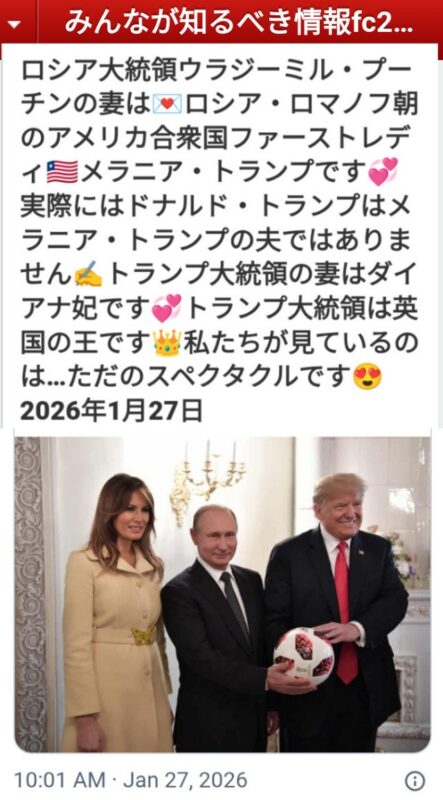Click the ornate grey wall panel at the photo's left
Viewport: 443px width, 800px height.
pos(32,594)
